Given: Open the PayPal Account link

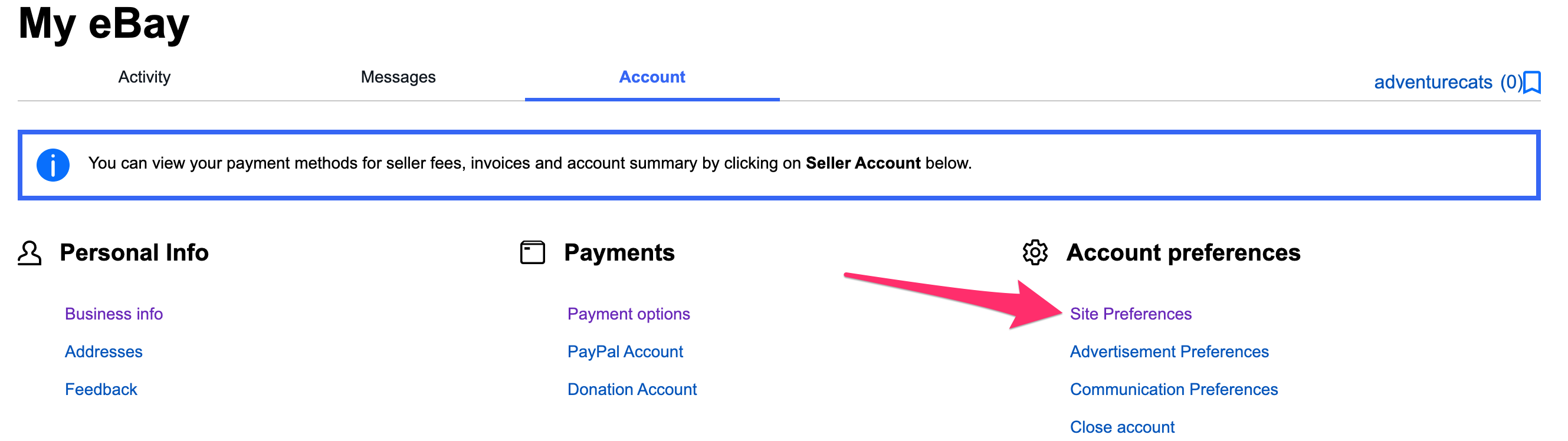Looking at the screenshot, I should pyautogui.click(x=625, y=351).
